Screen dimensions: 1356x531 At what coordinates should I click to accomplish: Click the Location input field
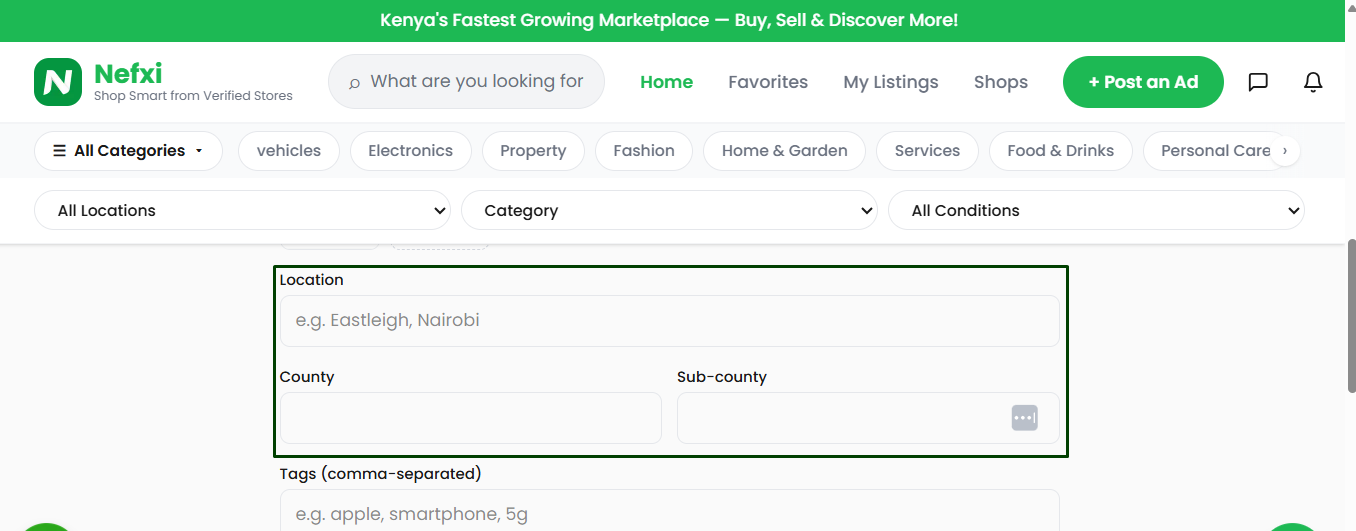[x=669, y=321]
